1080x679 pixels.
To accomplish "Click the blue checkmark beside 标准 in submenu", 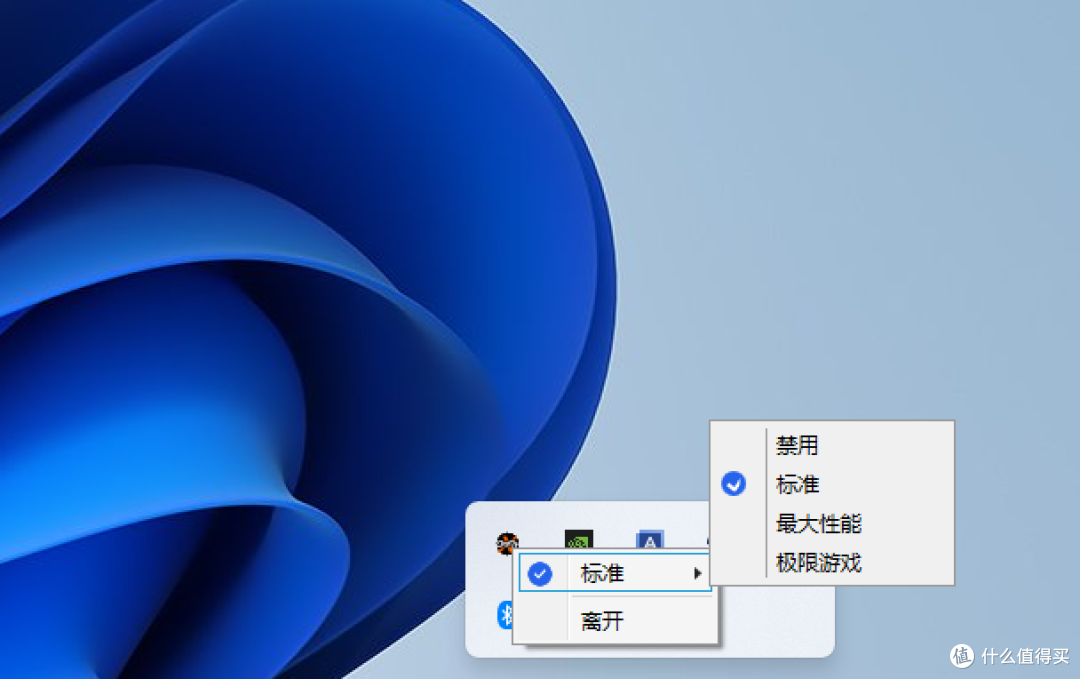I will click(x=734, y=484).
